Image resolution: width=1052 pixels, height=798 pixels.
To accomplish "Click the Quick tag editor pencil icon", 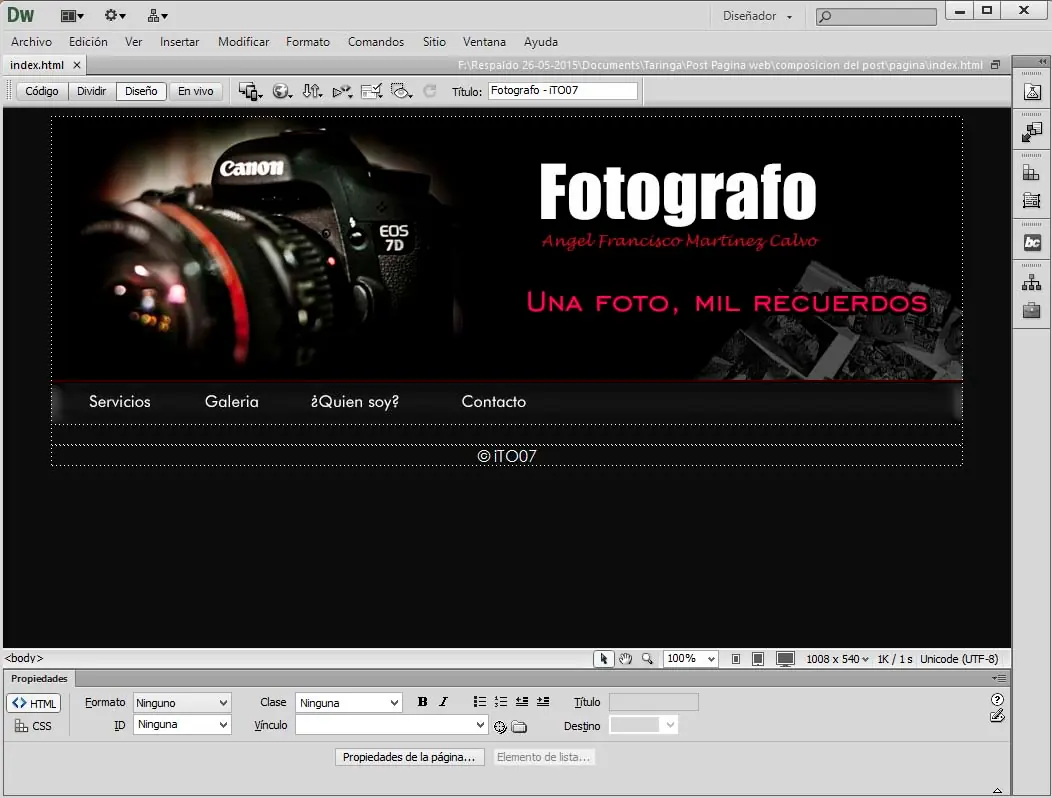I will [998, 716].
